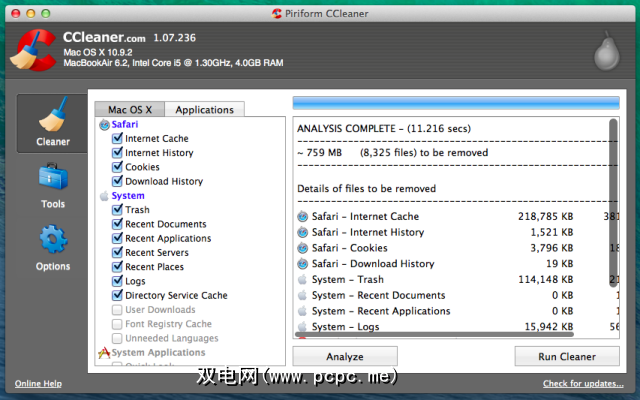Click Apple icon on Recent Documents result
The height and width of the screenshot is (400, 640).
[x=302, y=295]
